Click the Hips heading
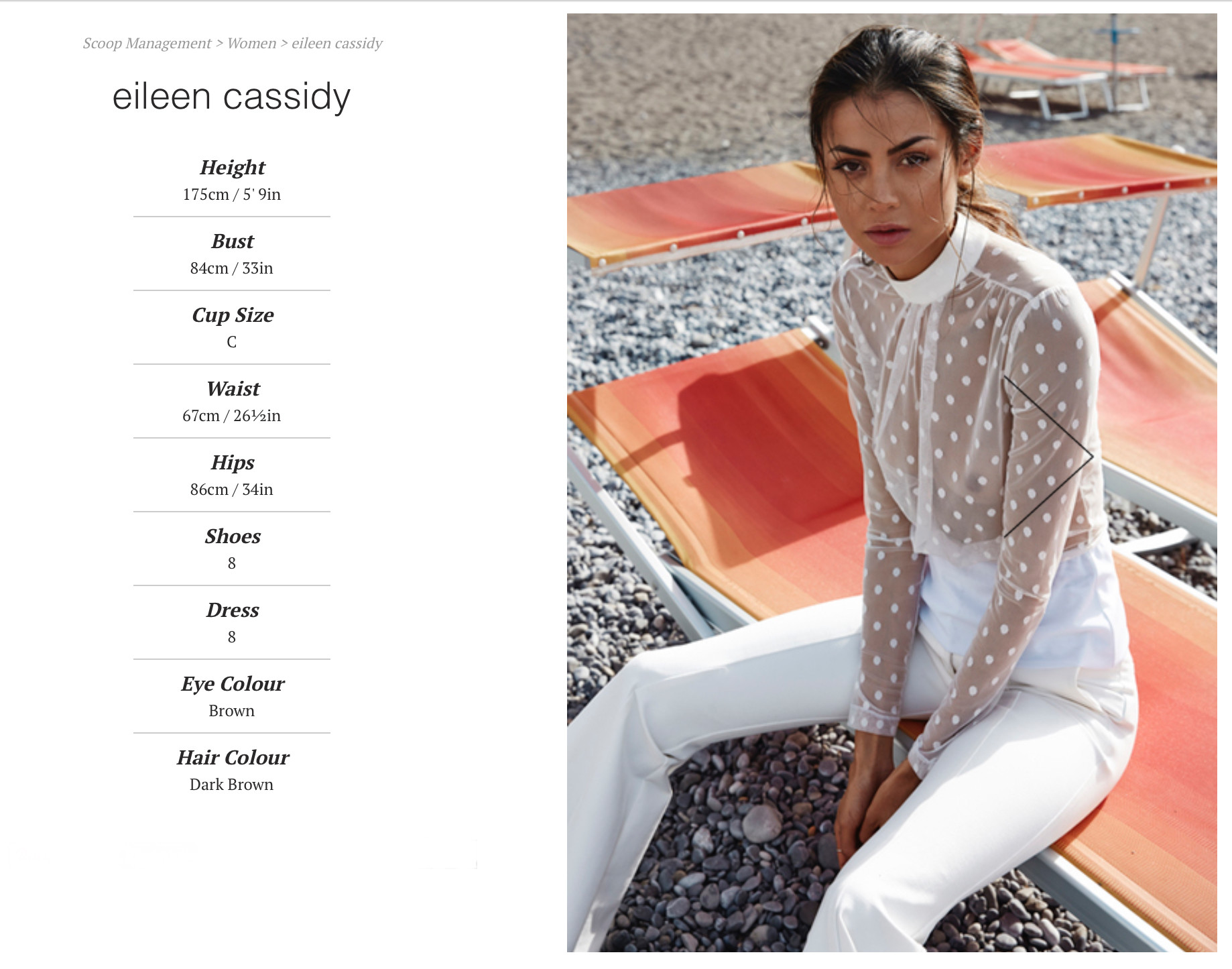Screen dimensions: 1232x969 click(x=232, y=463)
